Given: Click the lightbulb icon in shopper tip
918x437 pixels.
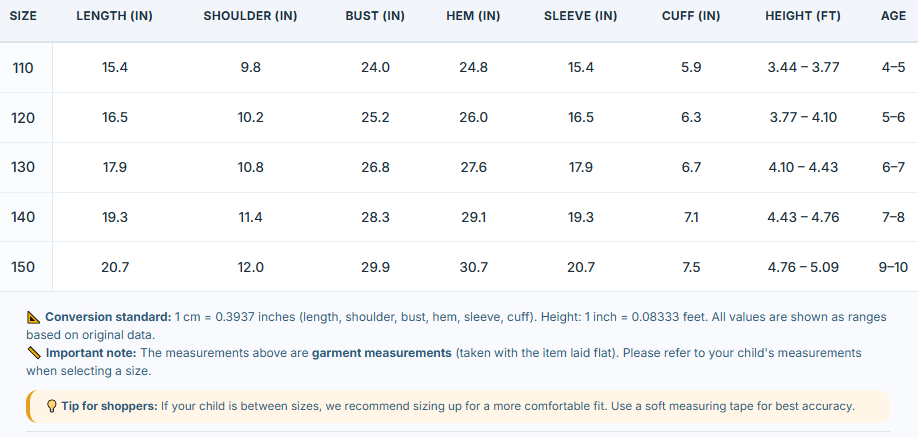Looking at the screenshot, I should click(52, 406).
